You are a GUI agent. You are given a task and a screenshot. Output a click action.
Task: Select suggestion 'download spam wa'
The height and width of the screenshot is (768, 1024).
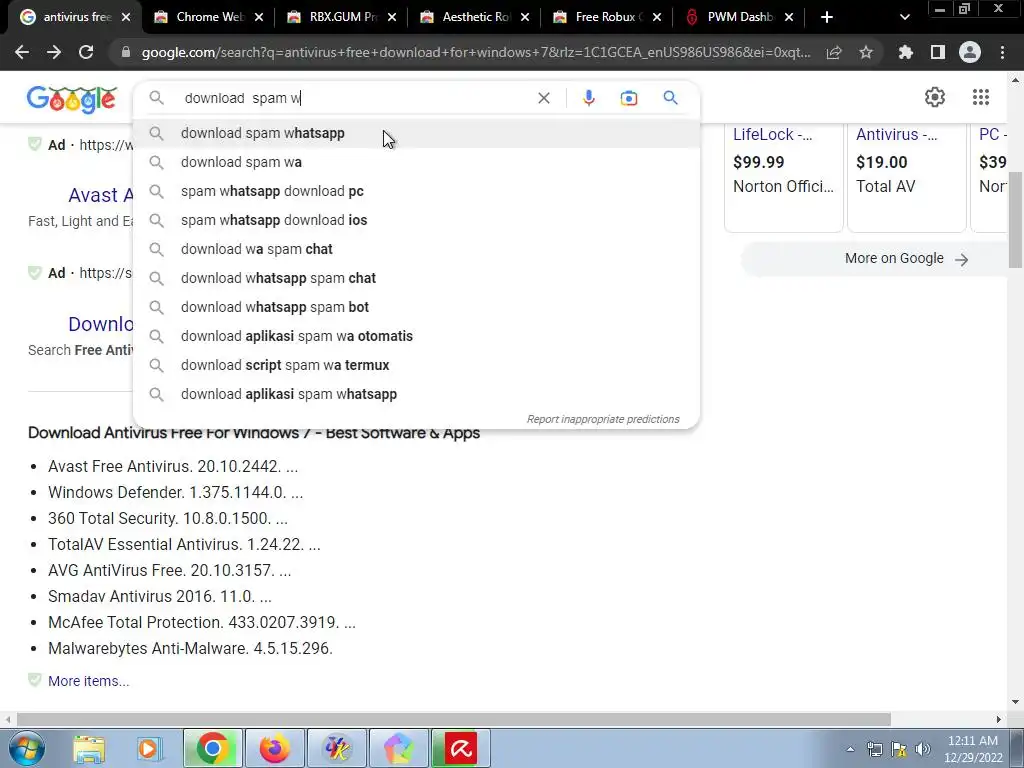point(416,162)
